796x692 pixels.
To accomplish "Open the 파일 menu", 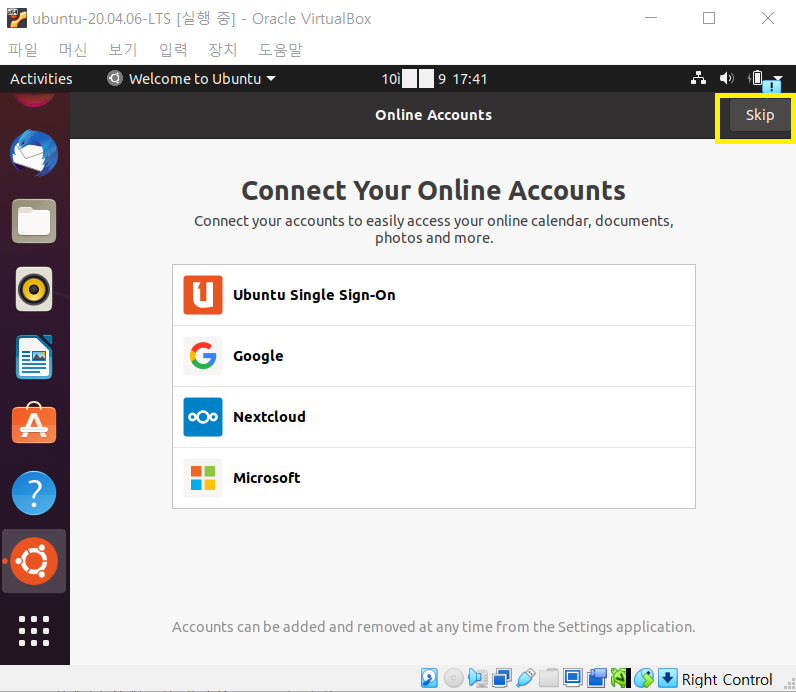I will pos(23,50).
